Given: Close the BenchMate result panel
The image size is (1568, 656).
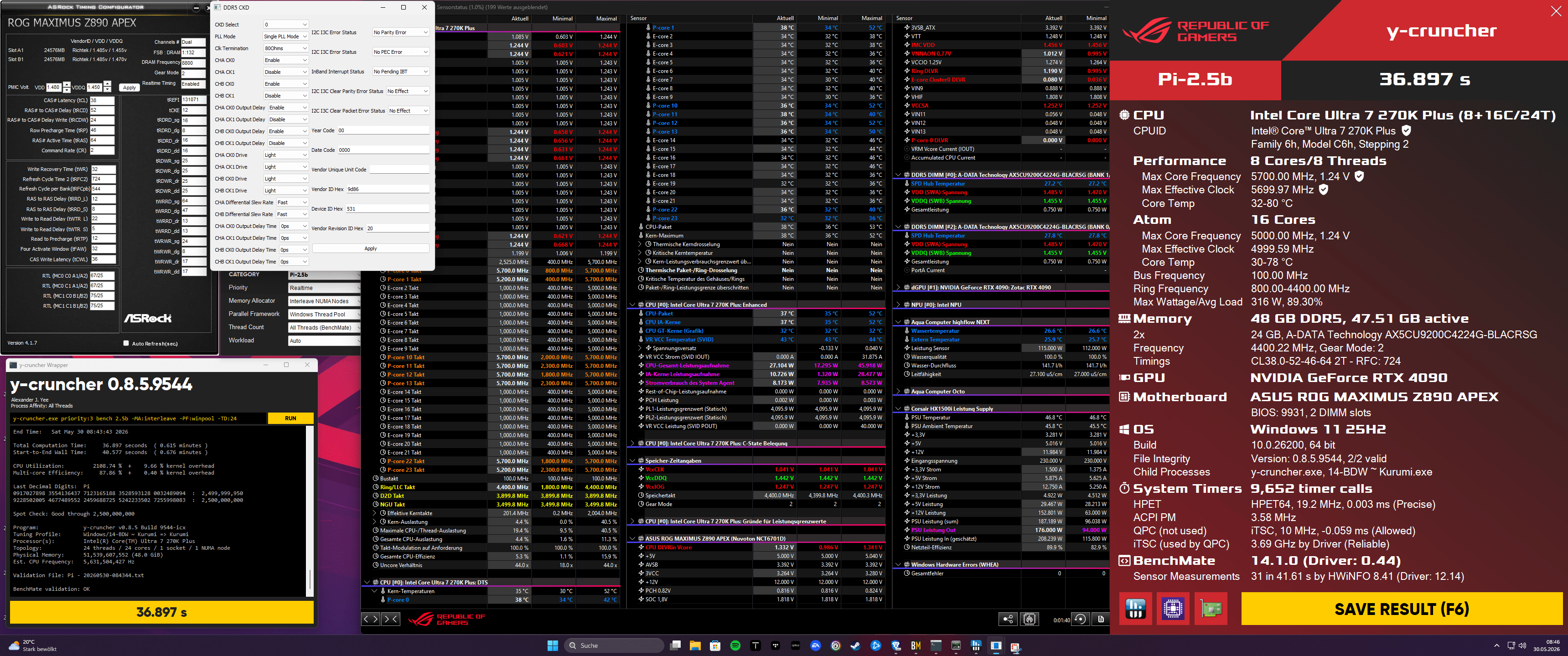Looking at the screenshot, I should [x=1555, y=11].
